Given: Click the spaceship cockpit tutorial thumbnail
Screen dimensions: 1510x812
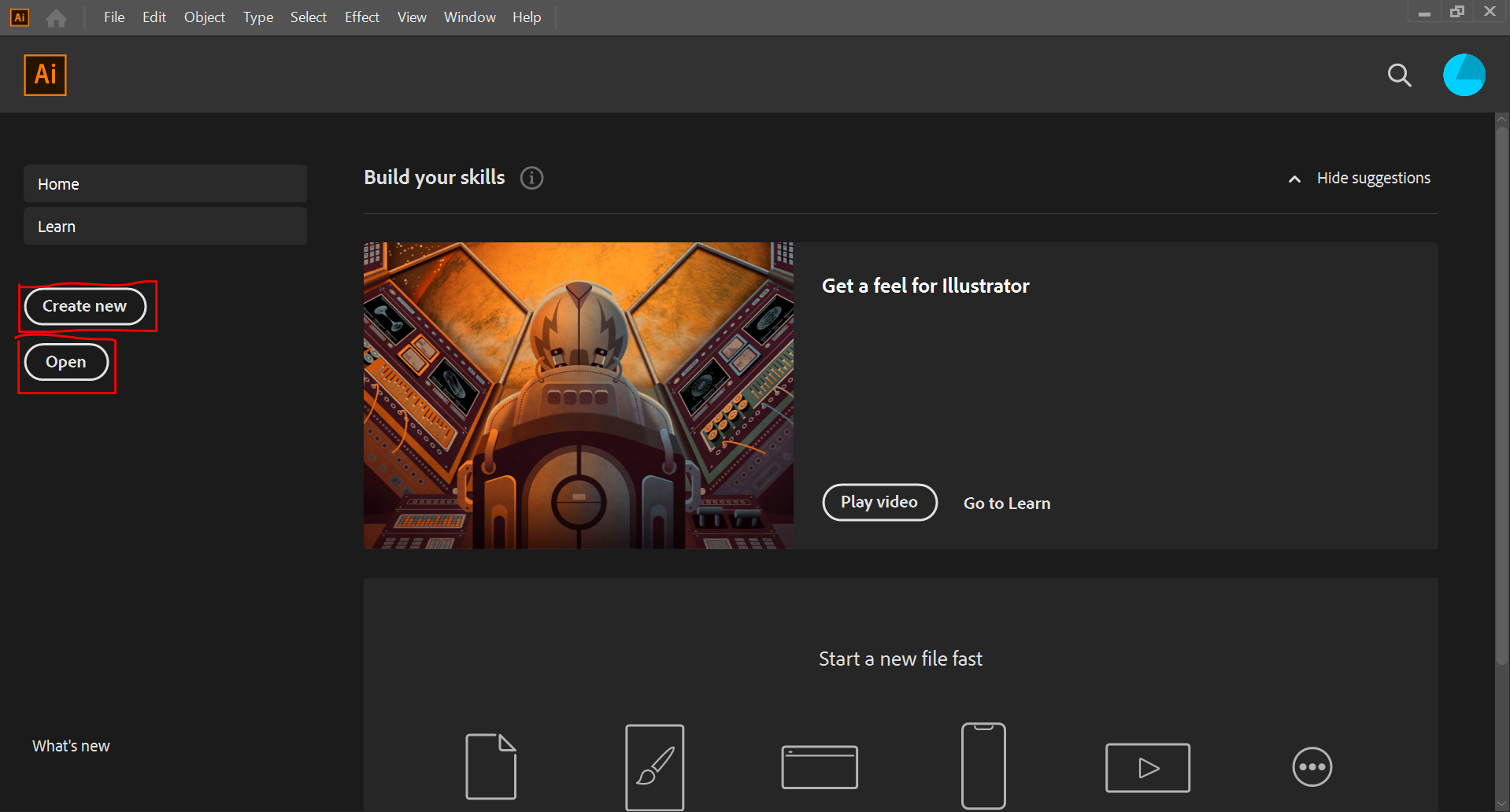Looking at the screenshot, I should pyautogui.click(x=578, y=395).
